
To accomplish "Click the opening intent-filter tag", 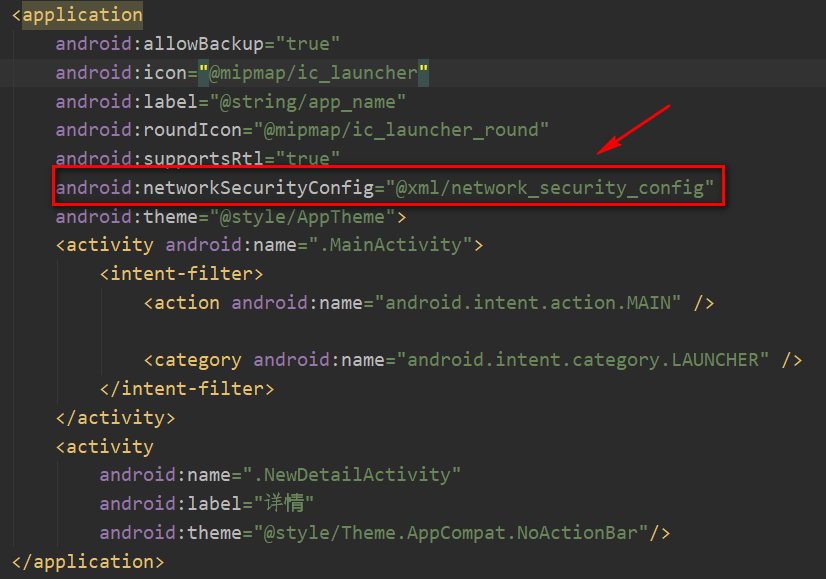I will [181, 274].
